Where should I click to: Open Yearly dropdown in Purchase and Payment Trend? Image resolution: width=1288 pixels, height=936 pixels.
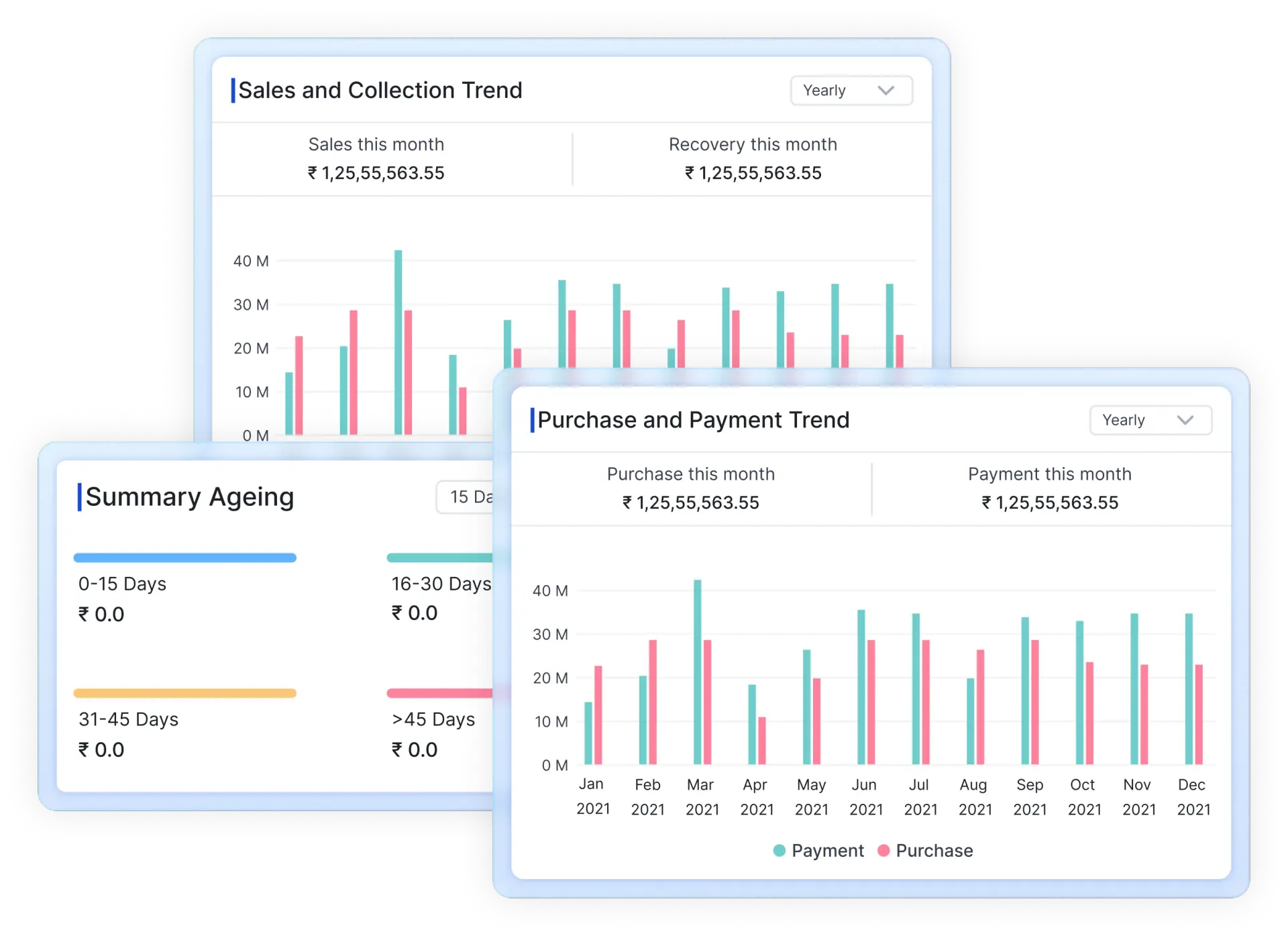tap(1150, 420)
